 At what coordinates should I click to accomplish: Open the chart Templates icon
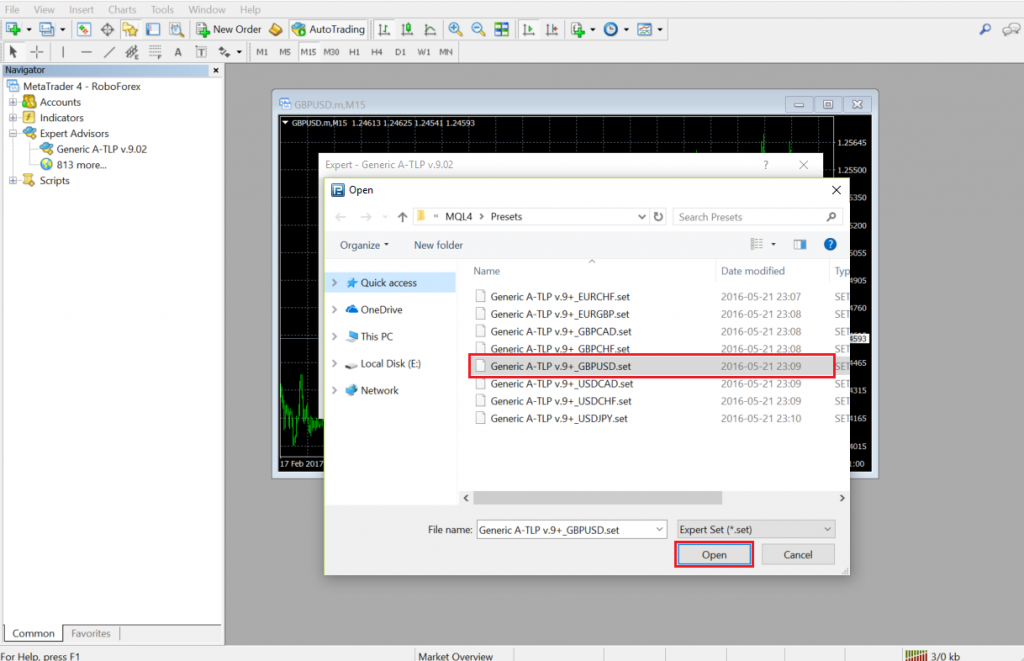[645, 29]
